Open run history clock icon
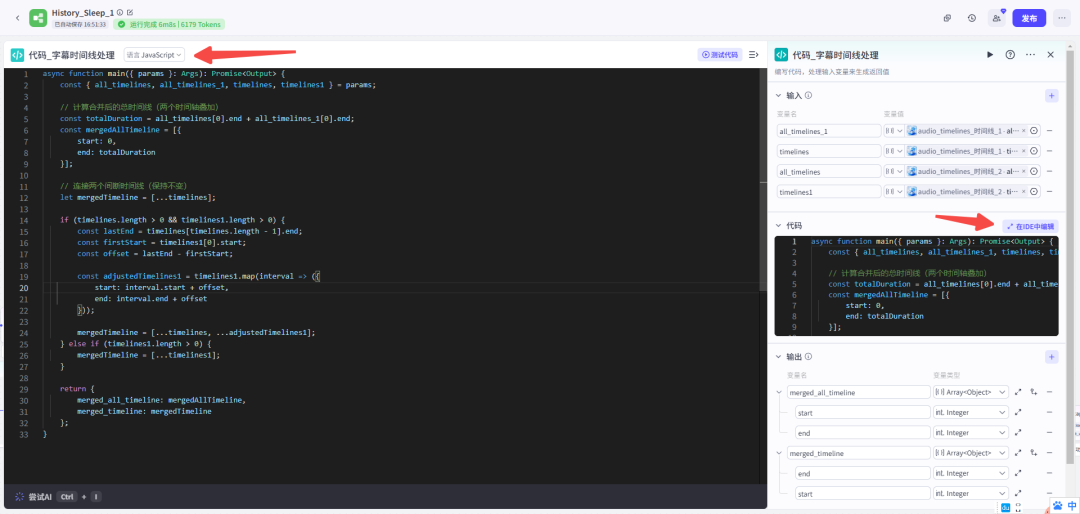 [971, 19]
